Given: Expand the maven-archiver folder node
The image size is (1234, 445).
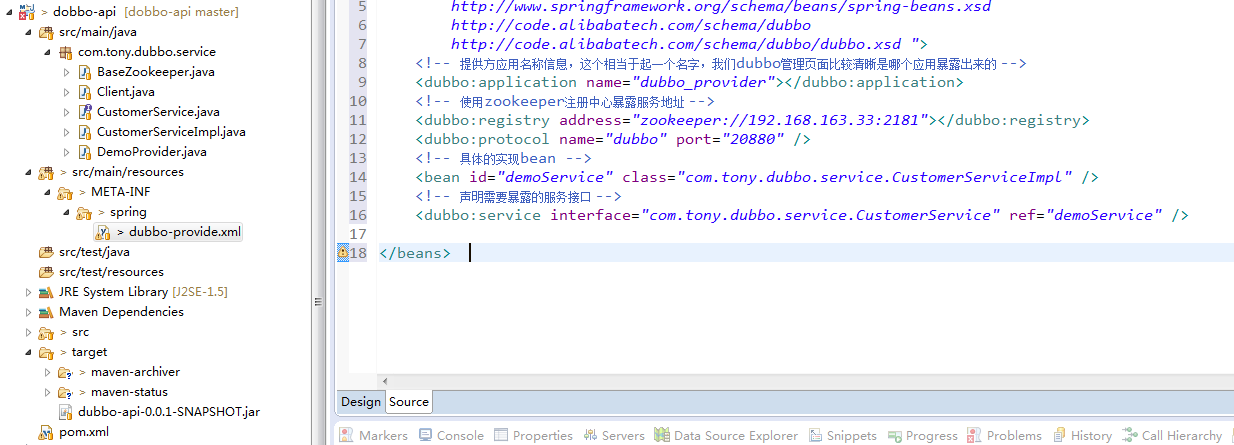Looking at the screenshot, I should pos(47,372).
